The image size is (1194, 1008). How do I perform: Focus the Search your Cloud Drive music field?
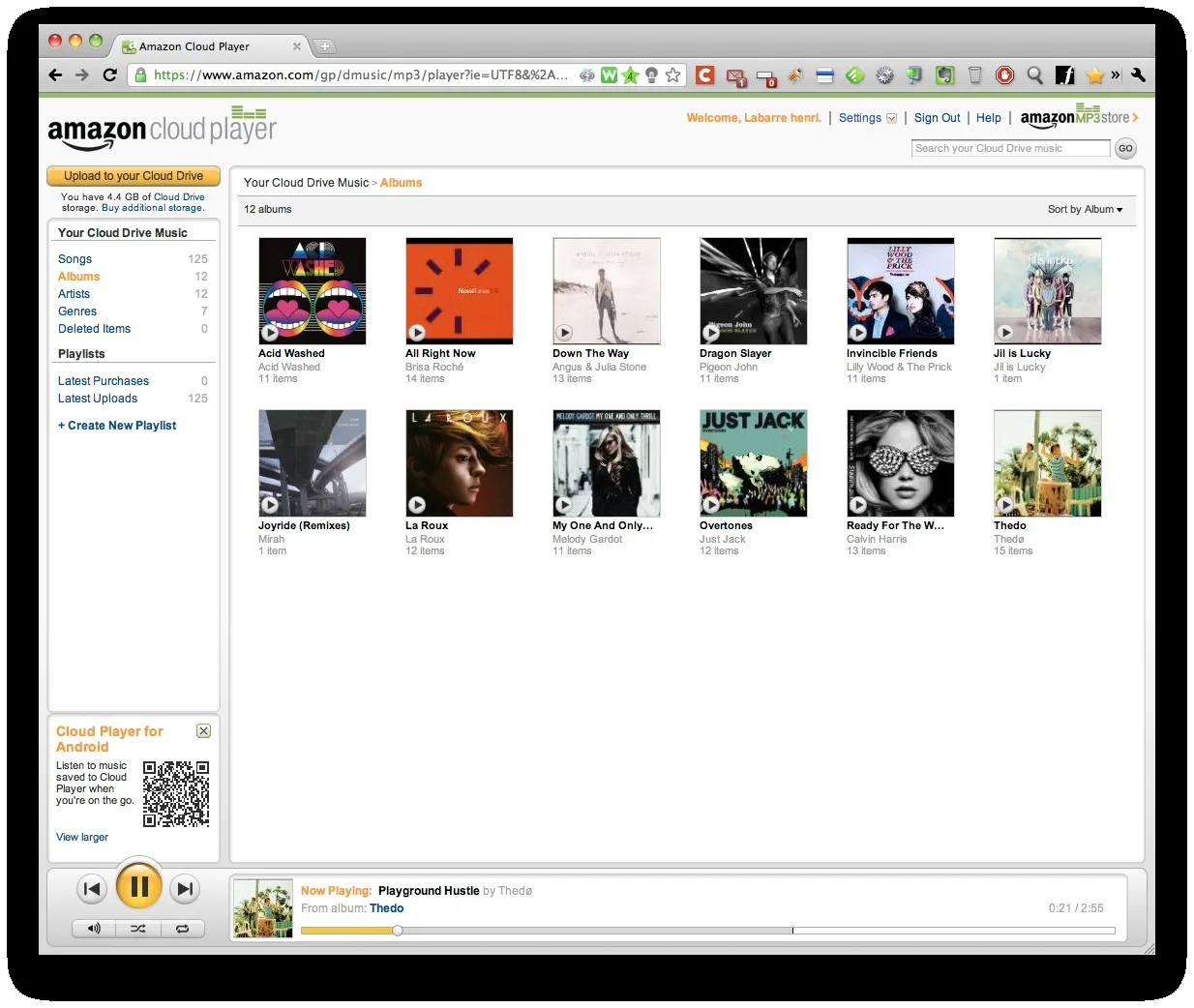point(1010,148)
